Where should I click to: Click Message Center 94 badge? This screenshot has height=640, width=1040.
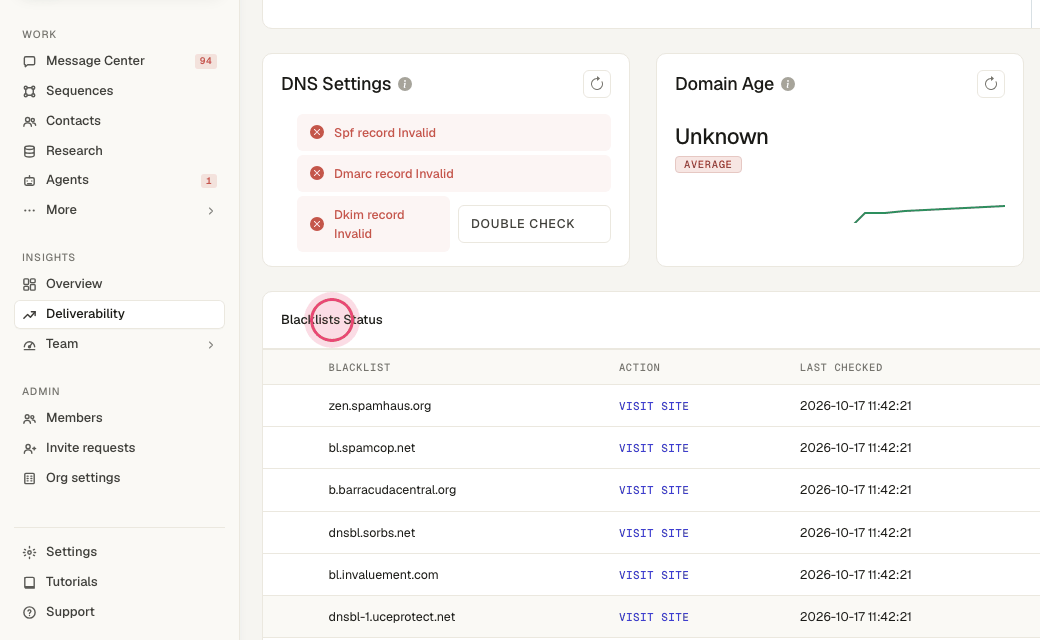(x=206, y=61)
